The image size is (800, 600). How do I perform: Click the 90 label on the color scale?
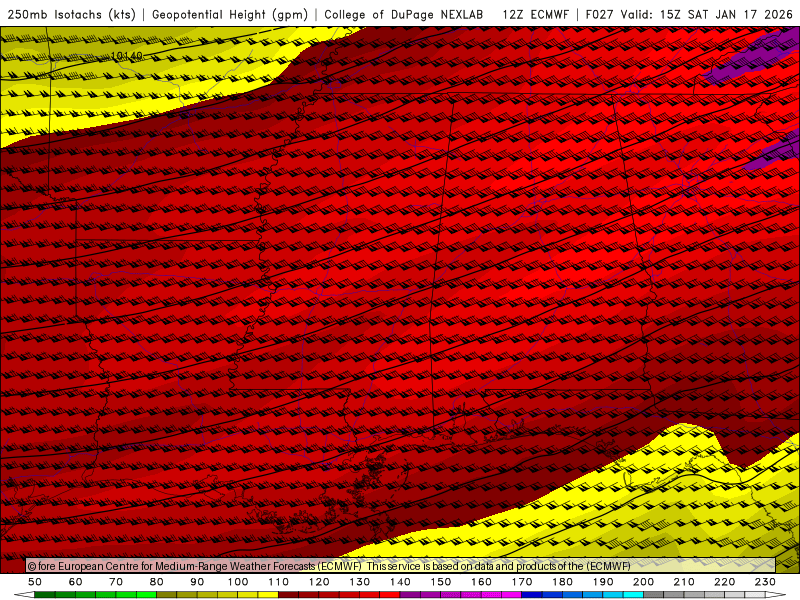point(197,582)
